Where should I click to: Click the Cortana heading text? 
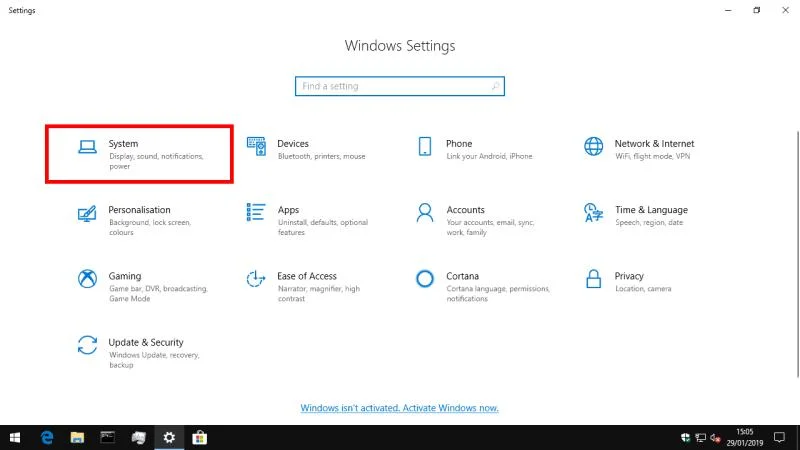[462, 276]
